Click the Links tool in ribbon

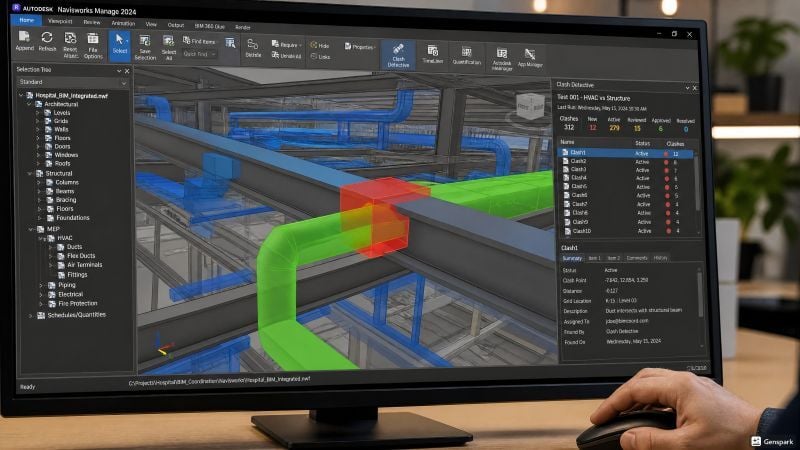pos(320,57)
